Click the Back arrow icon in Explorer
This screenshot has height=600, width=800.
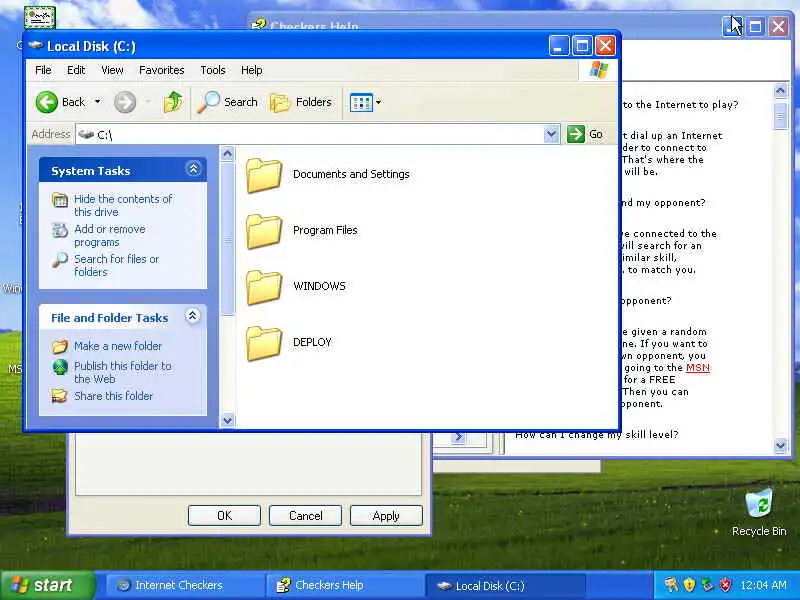coord(46,102)
